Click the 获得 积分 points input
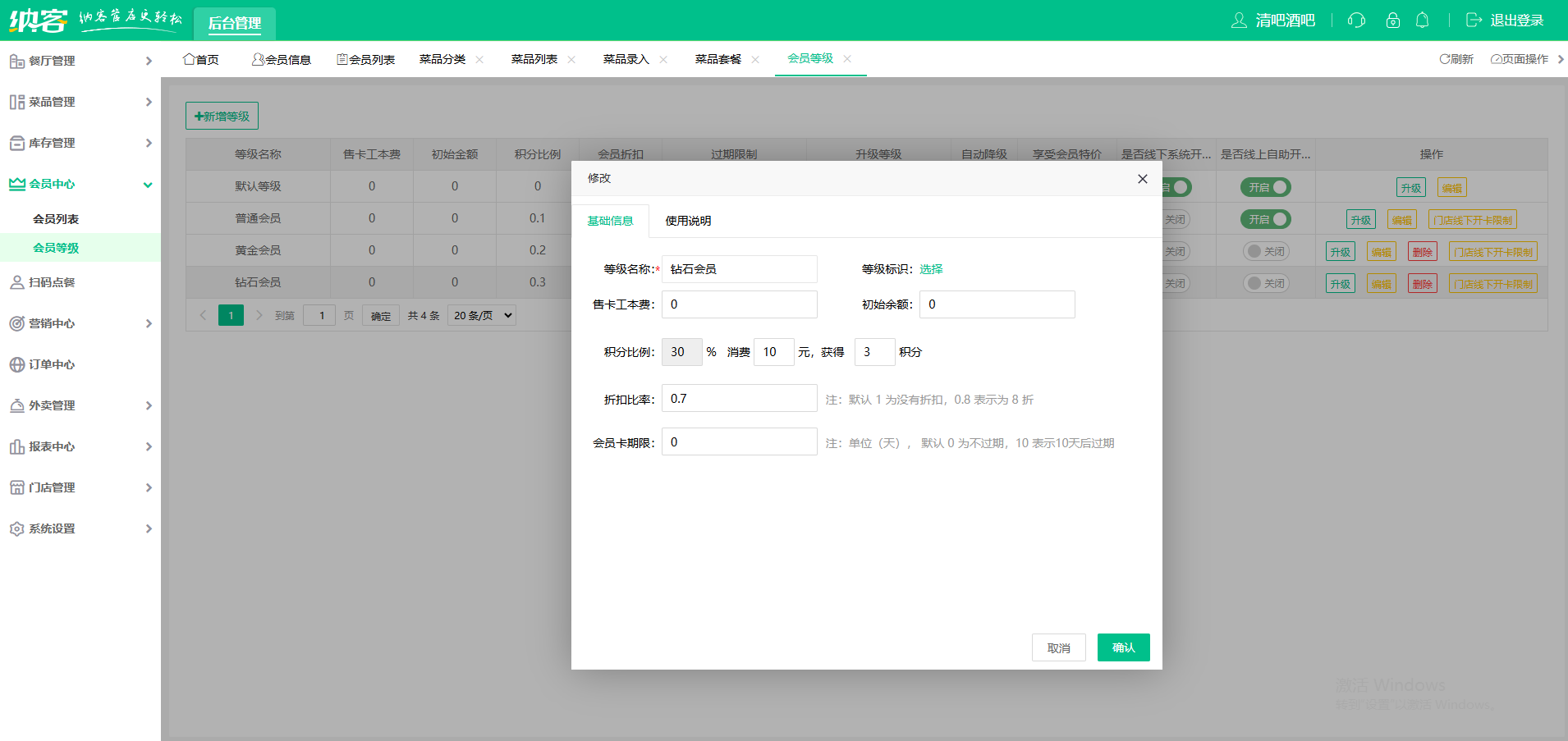The height and width of the screenshot is (741, 1568). point(874,352)
